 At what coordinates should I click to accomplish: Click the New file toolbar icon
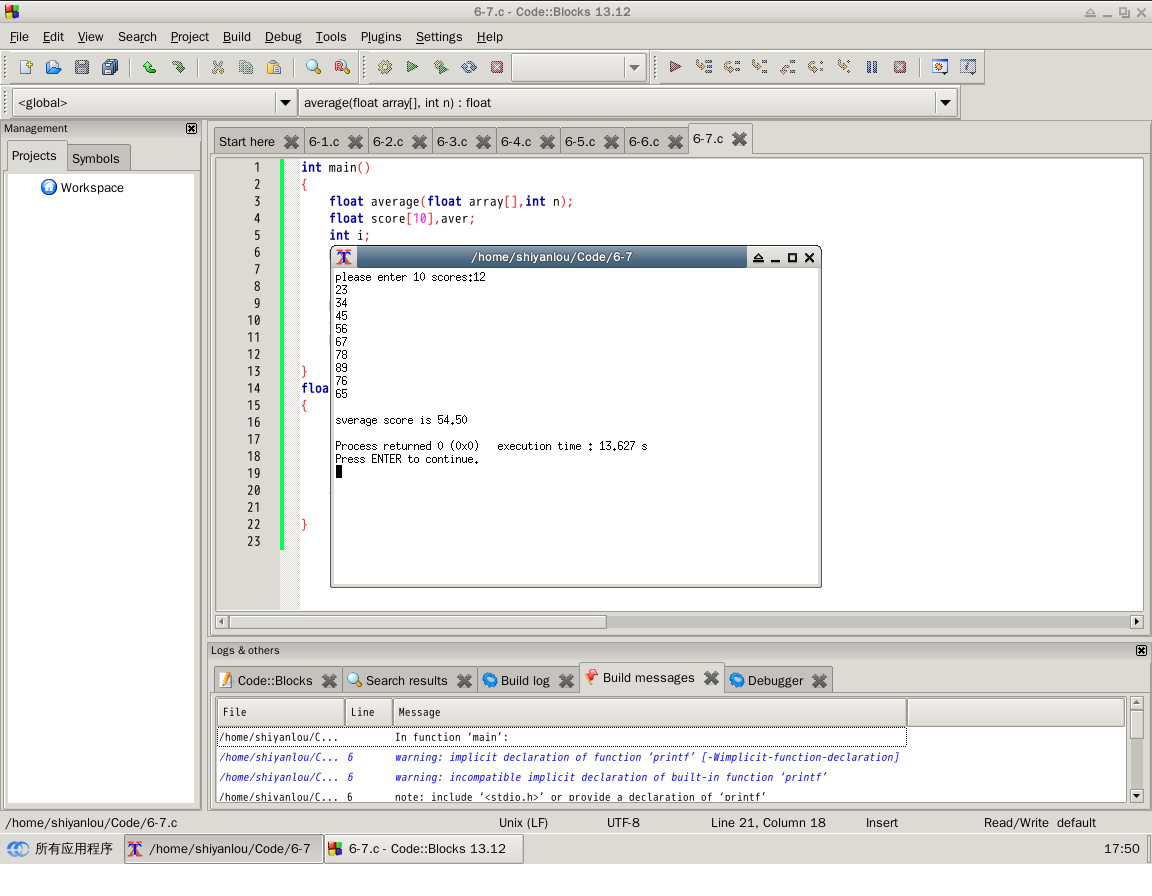(26, 67)
